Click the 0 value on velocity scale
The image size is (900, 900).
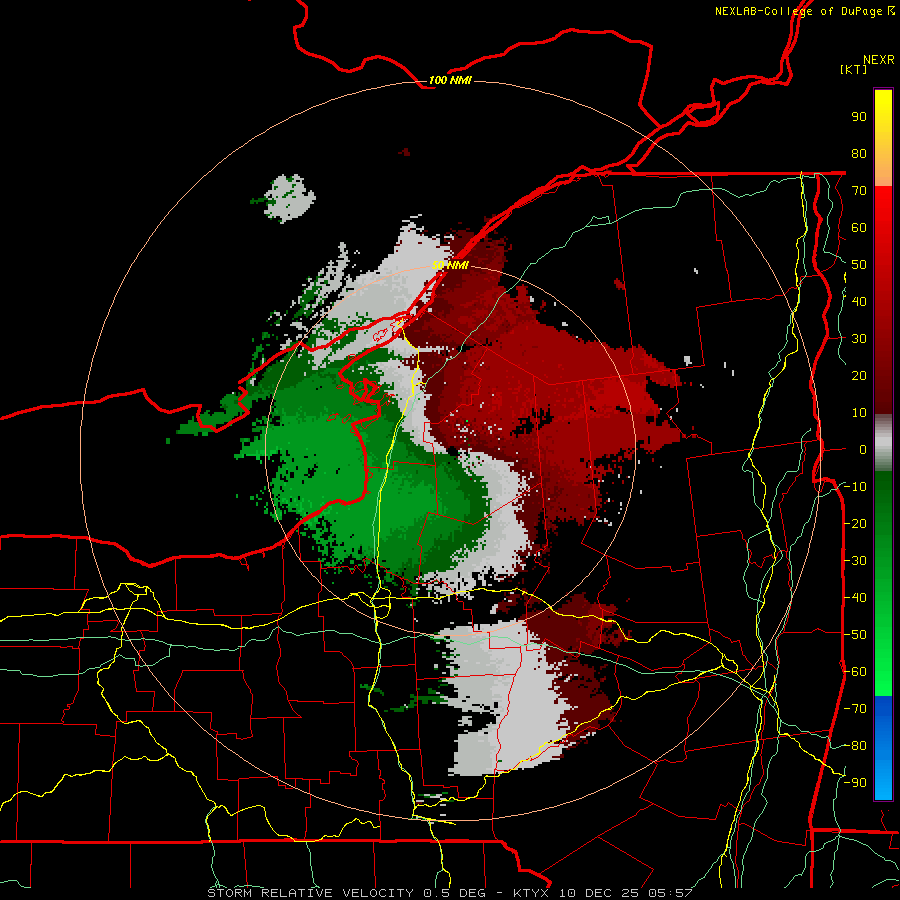[863, 449]
